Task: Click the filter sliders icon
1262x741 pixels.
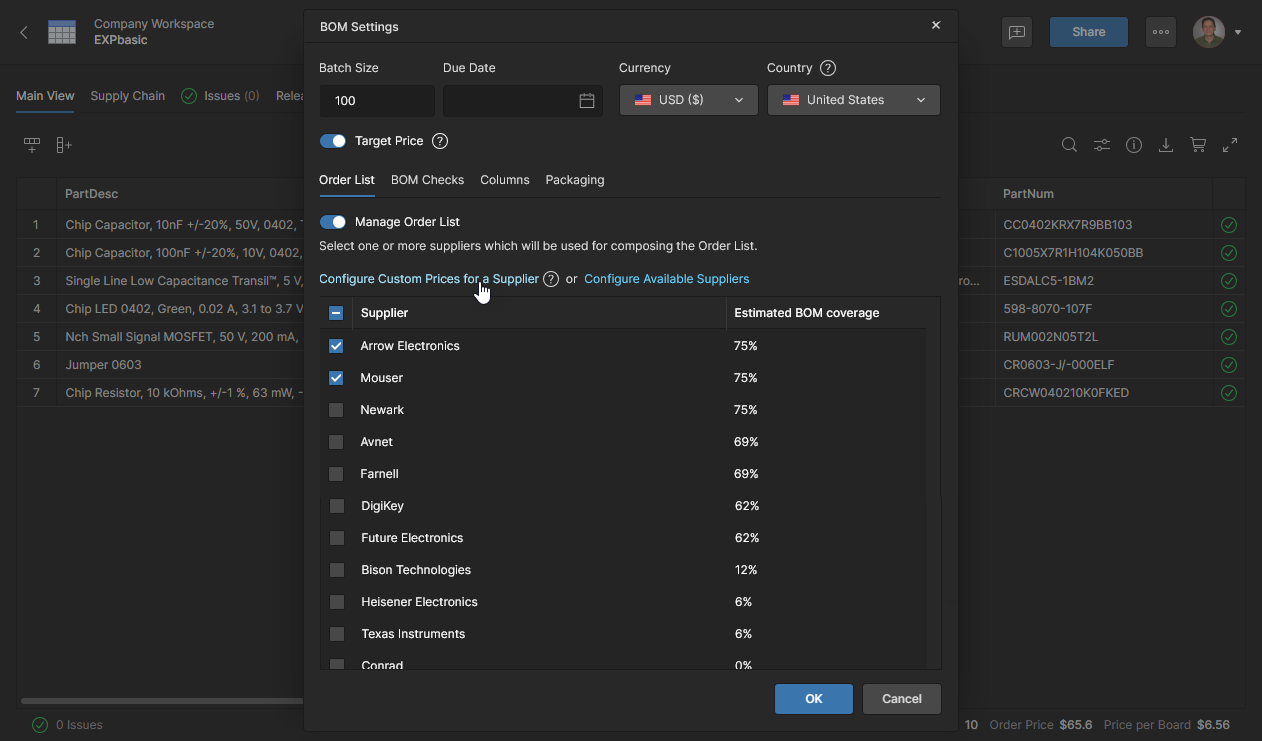Action: [1101, 145]
